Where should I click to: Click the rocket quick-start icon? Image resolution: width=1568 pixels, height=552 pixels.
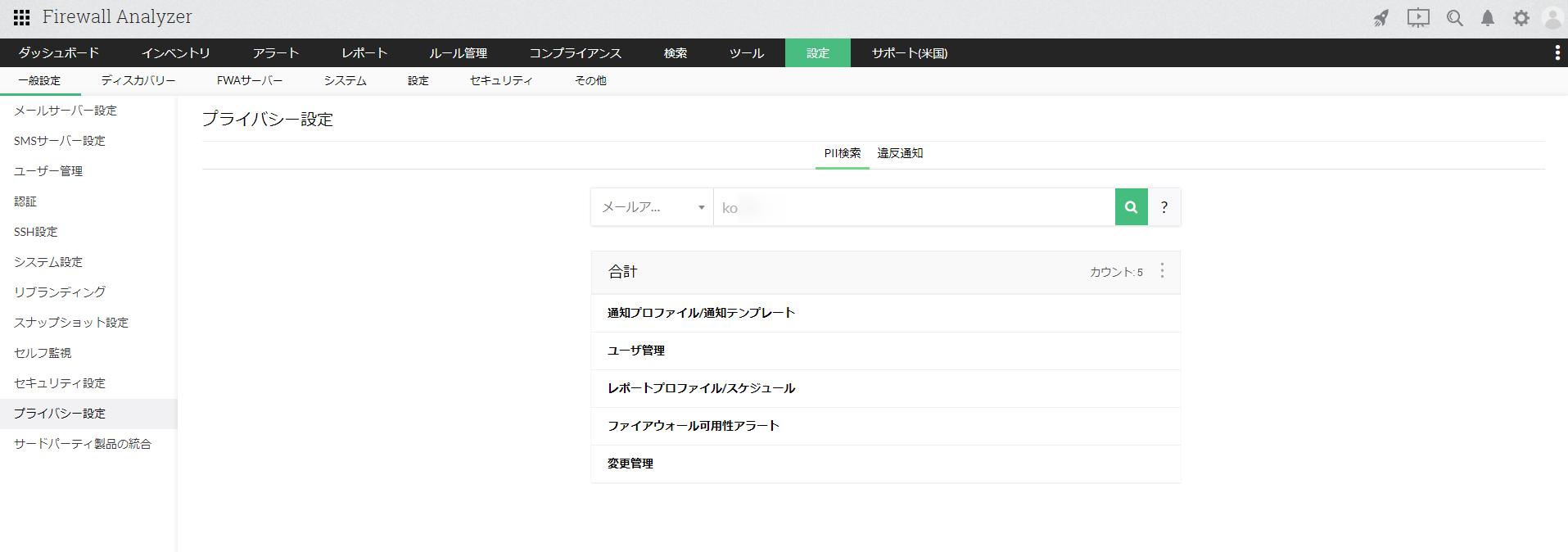tap(1381, 18)
